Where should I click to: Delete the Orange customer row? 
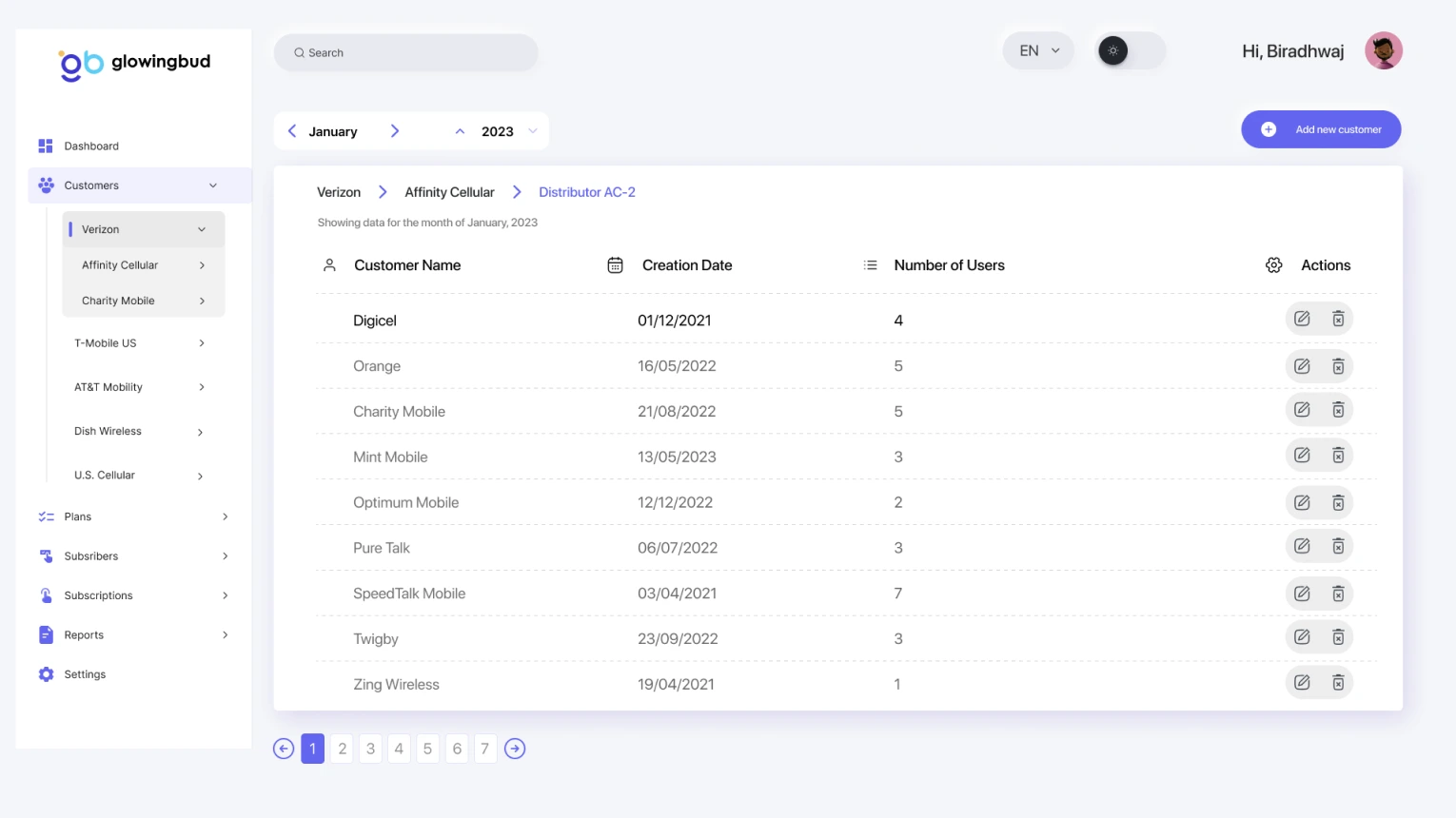[x=1338, y=366]
